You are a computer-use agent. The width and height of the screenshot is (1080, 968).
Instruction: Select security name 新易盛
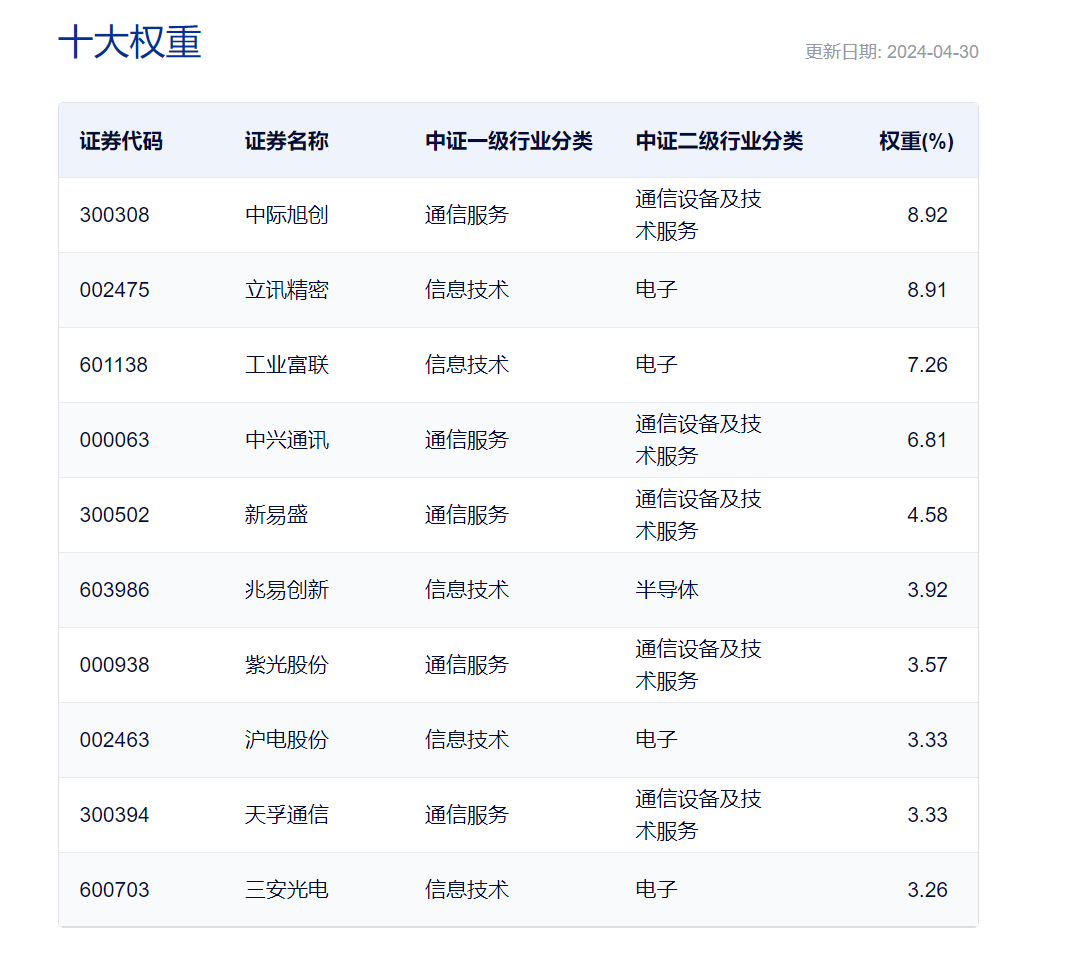(276, 515)
